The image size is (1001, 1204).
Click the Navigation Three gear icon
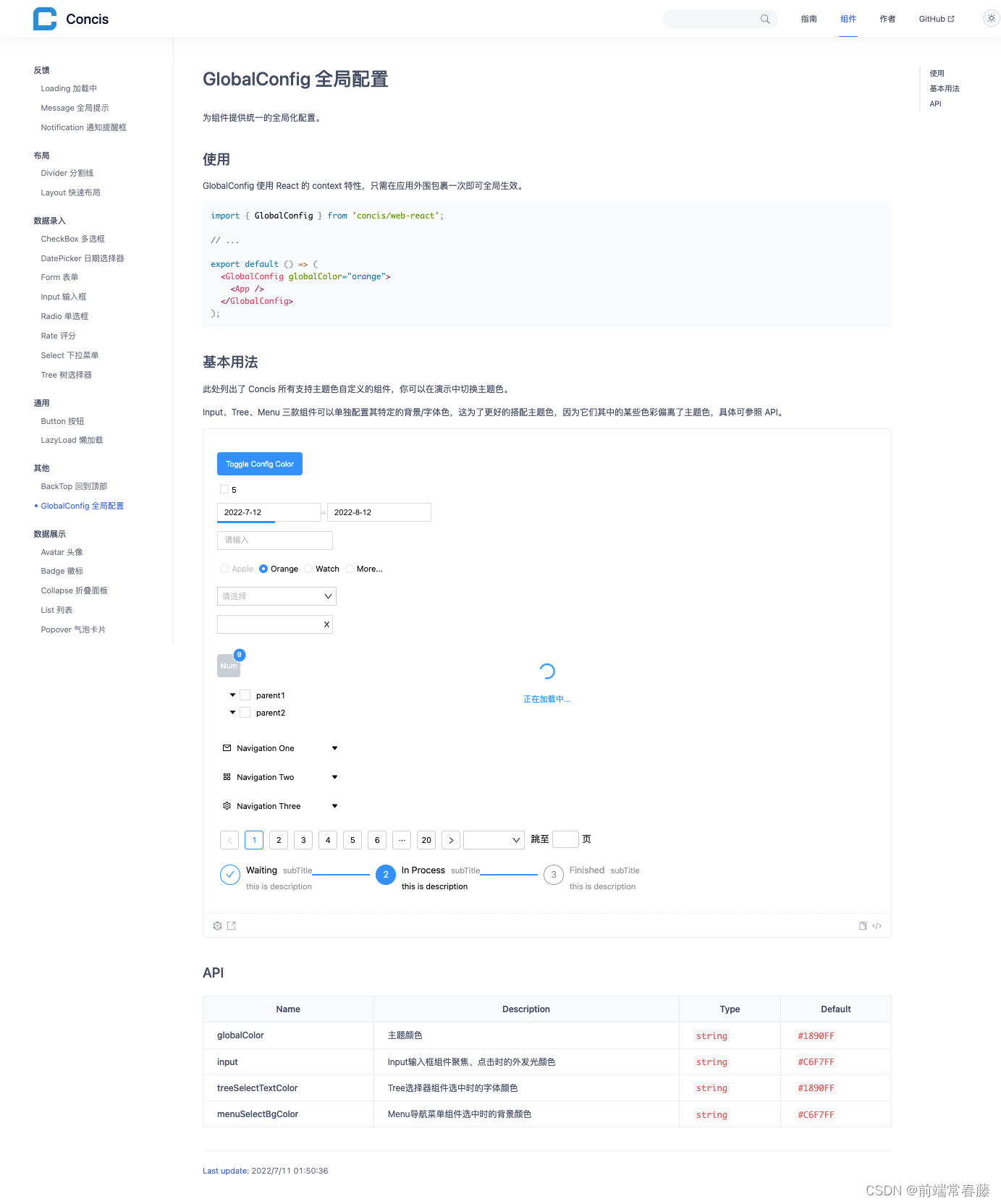coord(227,806)
